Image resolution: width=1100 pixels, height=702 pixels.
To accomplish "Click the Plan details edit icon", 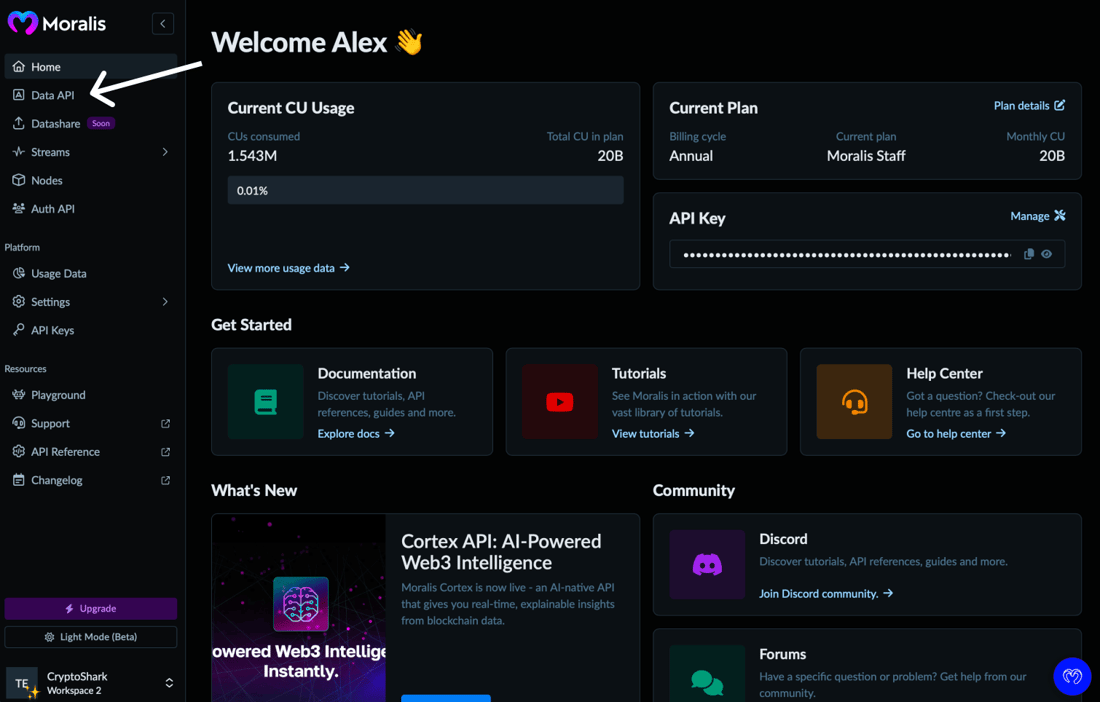I will pos(1059,105).
